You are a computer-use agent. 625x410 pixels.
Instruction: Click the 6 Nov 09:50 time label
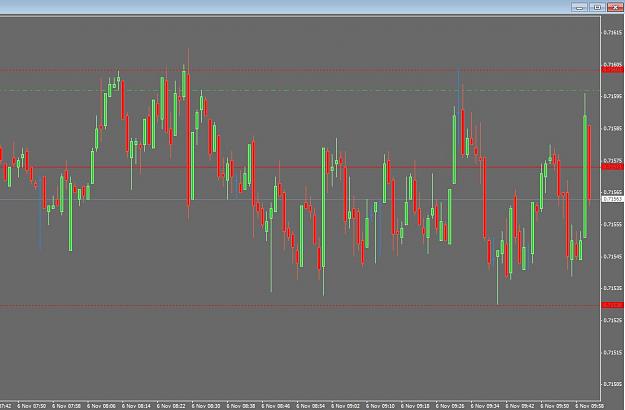[x=555, y=406]
